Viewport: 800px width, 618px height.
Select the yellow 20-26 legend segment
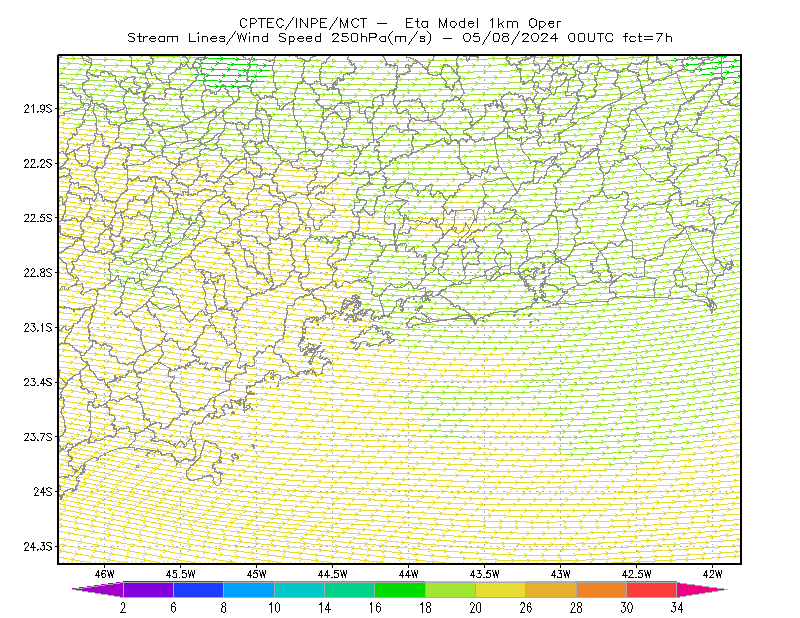(x=501, y=589)
